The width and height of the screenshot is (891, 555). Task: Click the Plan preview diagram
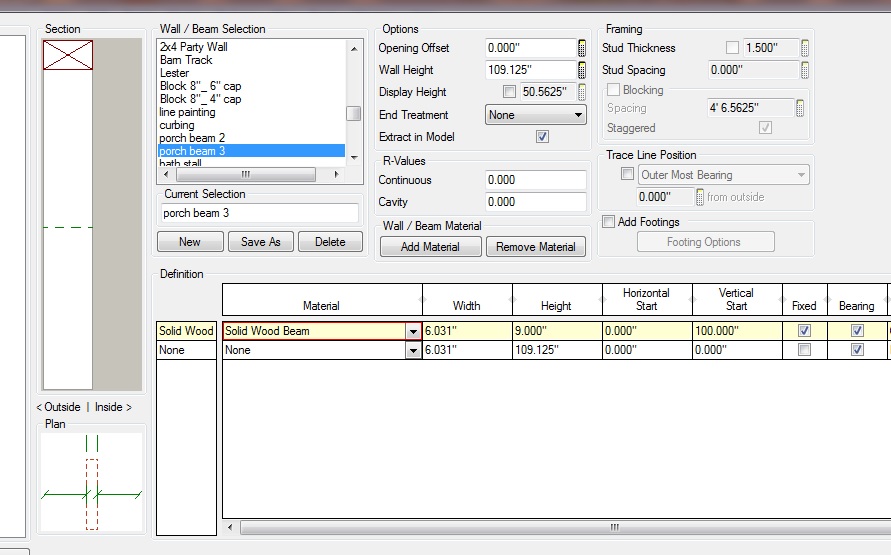click(x=91, y=482)
